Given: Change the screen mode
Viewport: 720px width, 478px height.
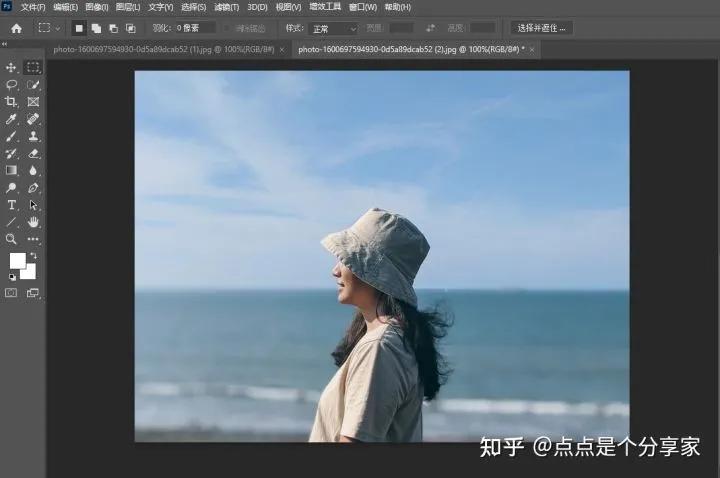Looking at the screenshot, I should 33,293.
